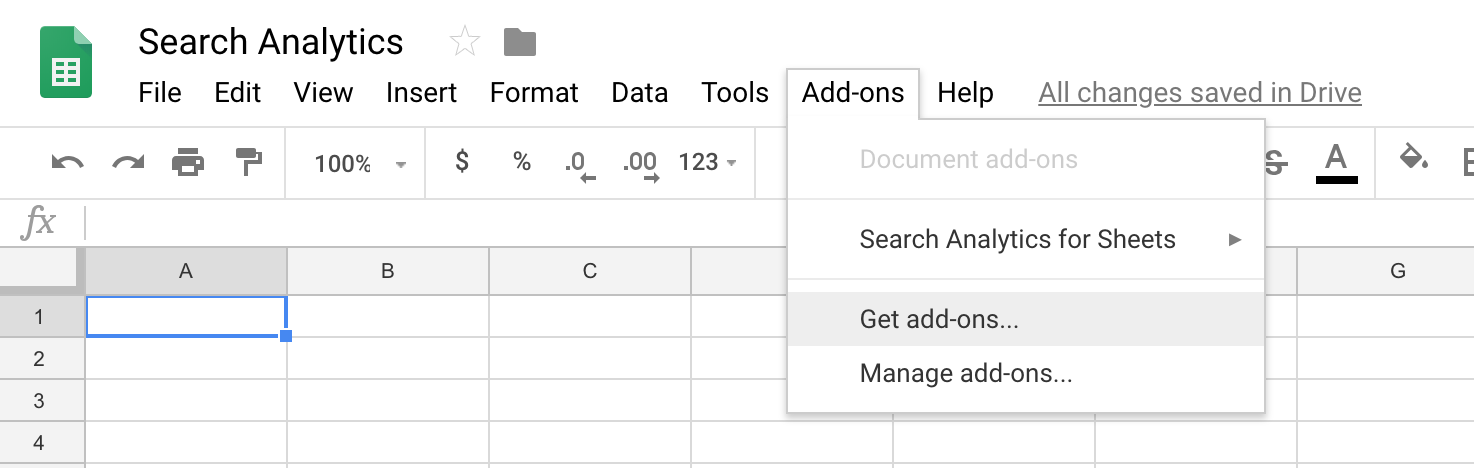Image resolution: width=1474 pixels, height=468 pixels.
Task: Open the Insert menu
Action: (x=421, y=93)
